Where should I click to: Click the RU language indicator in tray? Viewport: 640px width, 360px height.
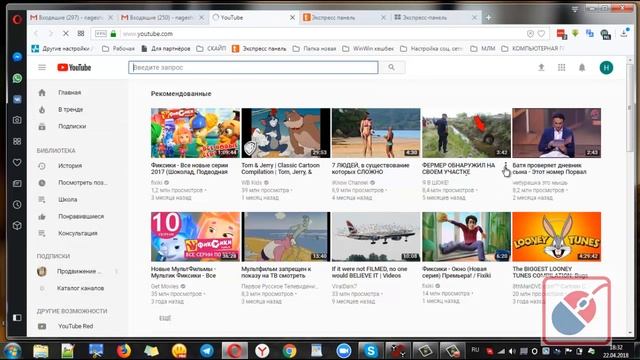tap(475, 350)
